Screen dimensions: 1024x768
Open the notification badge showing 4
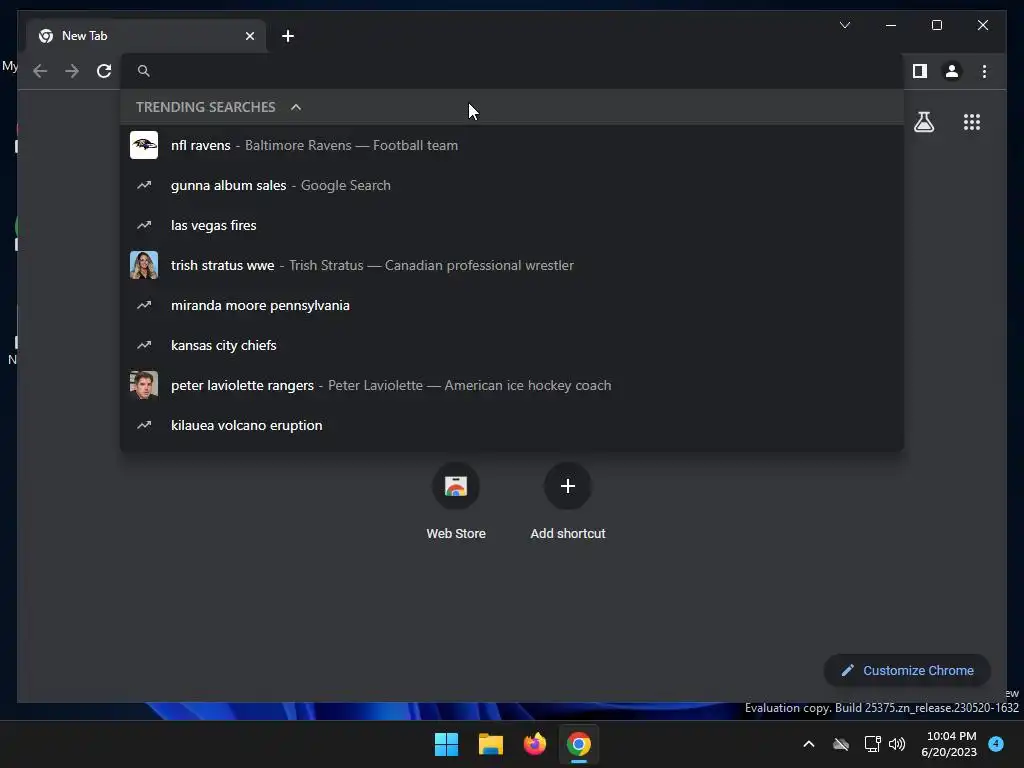996,743
